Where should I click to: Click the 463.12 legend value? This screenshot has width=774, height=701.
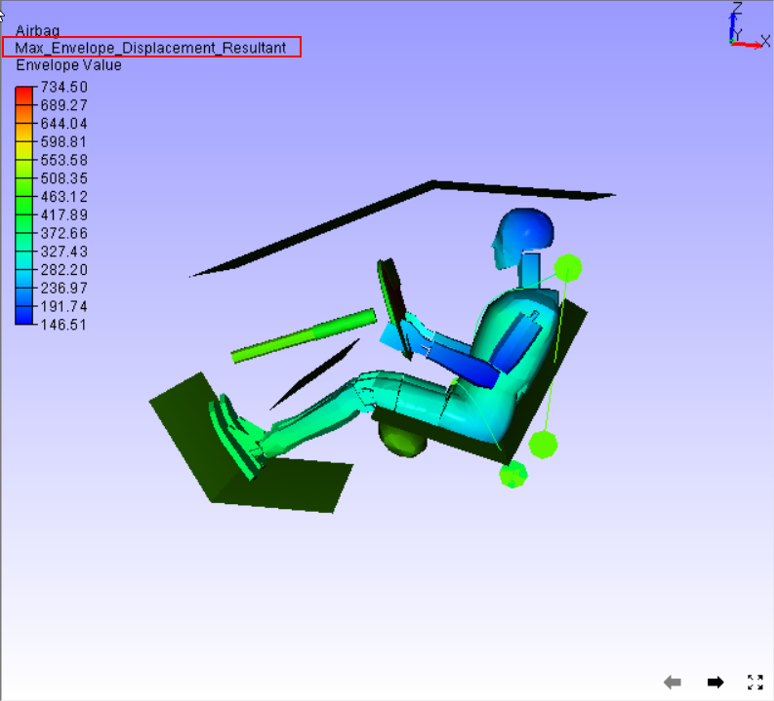click(64, 196)
